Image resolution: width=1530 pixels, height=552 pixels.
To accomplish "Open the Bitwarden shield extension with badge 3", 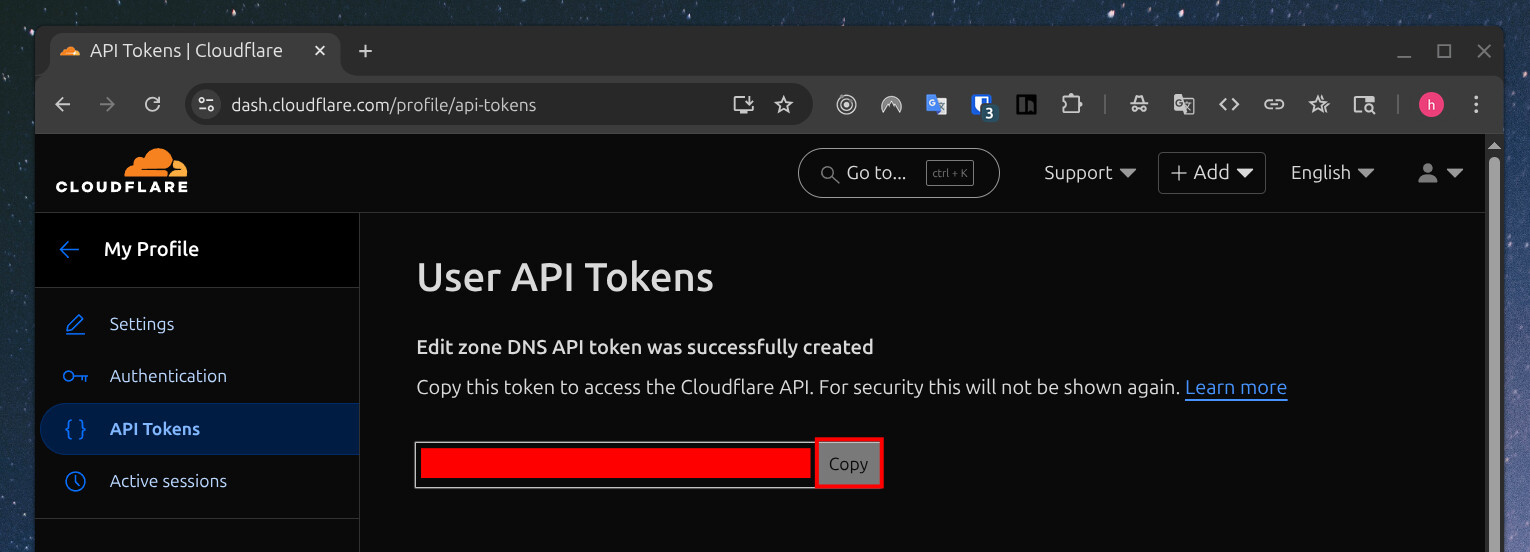I will click(x=982, y=105).
